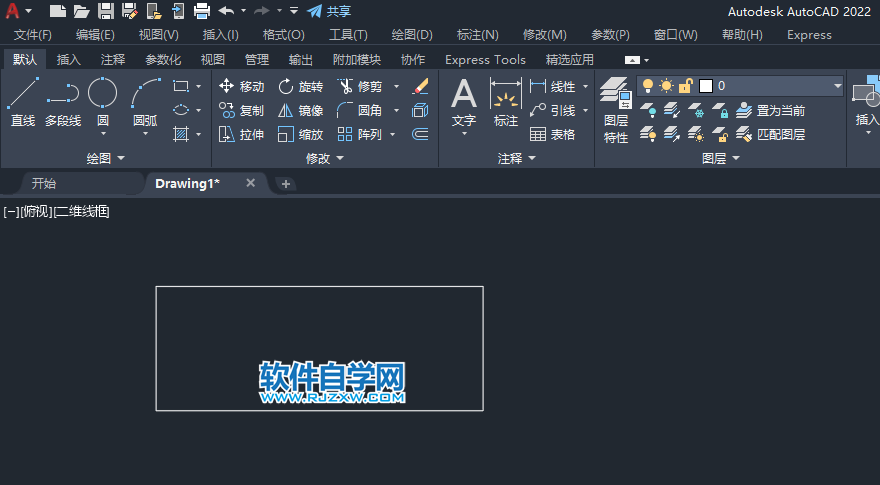Click the Layer Off icon with cyan bulb
This screenshot has width=880, height=485.
pyautogui.click(x=648, y=109)
